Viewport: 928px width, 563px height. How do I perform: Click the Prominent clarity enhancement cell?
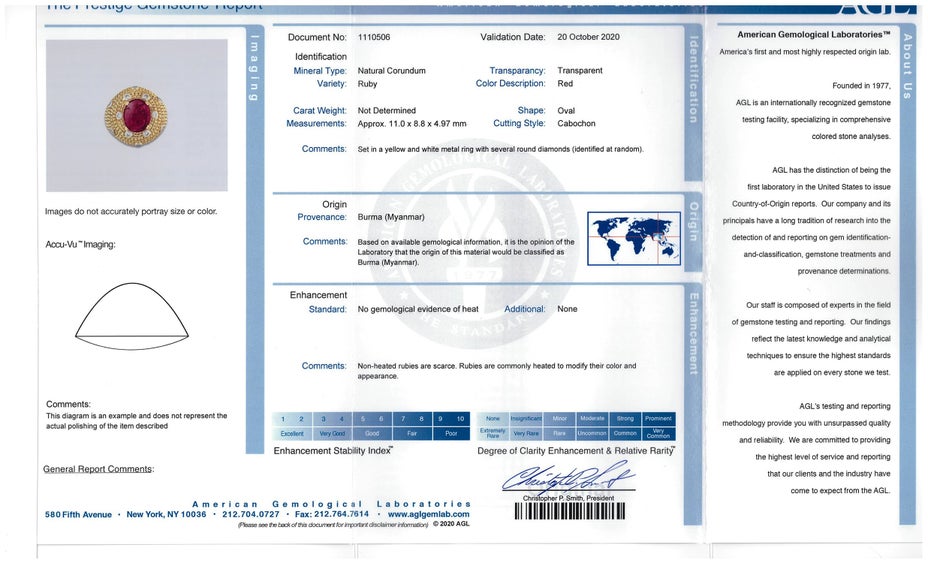[x=659, y=419]
